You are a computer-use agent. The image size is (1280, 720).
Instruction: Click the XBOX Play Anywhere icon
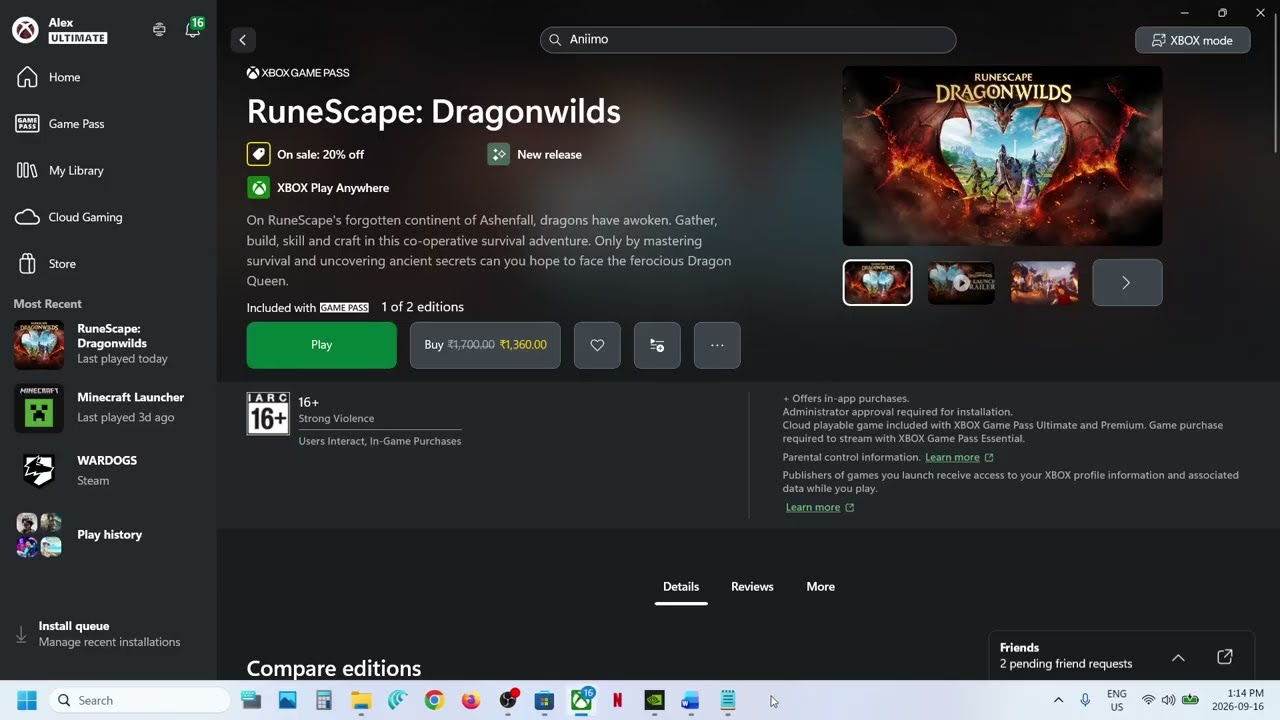258,188
